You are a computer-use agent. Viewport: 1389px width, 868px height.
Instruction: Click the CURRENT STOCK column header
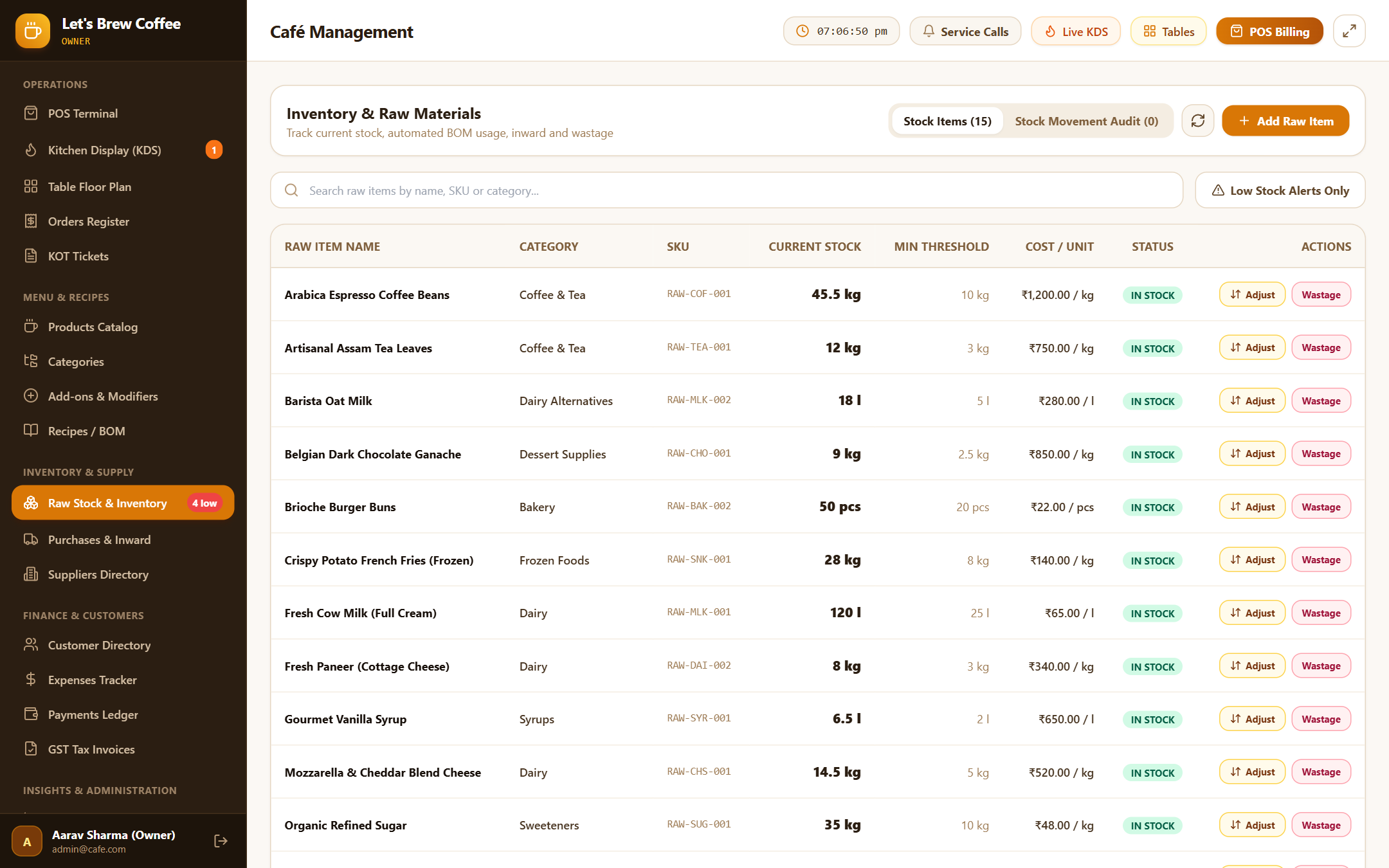click(815, 246)
